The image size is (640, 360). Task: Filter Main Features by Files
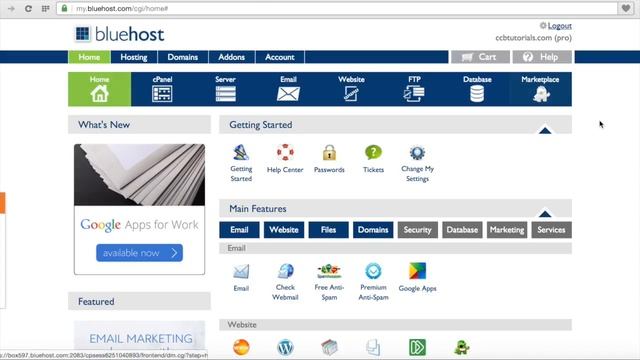click(329, 230)
